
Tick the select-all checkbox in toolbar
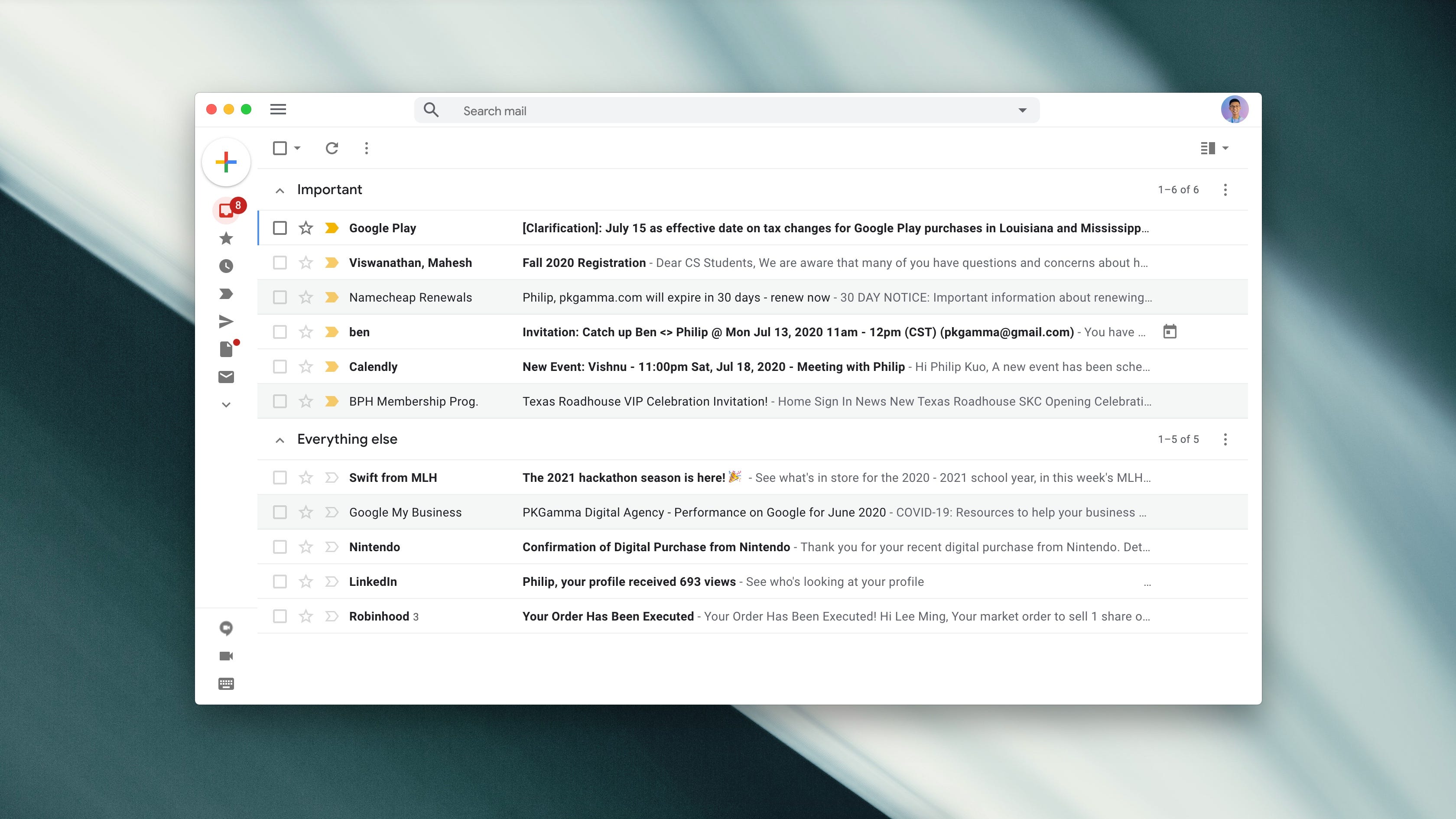pyautogui.click(x=280, y=148)
